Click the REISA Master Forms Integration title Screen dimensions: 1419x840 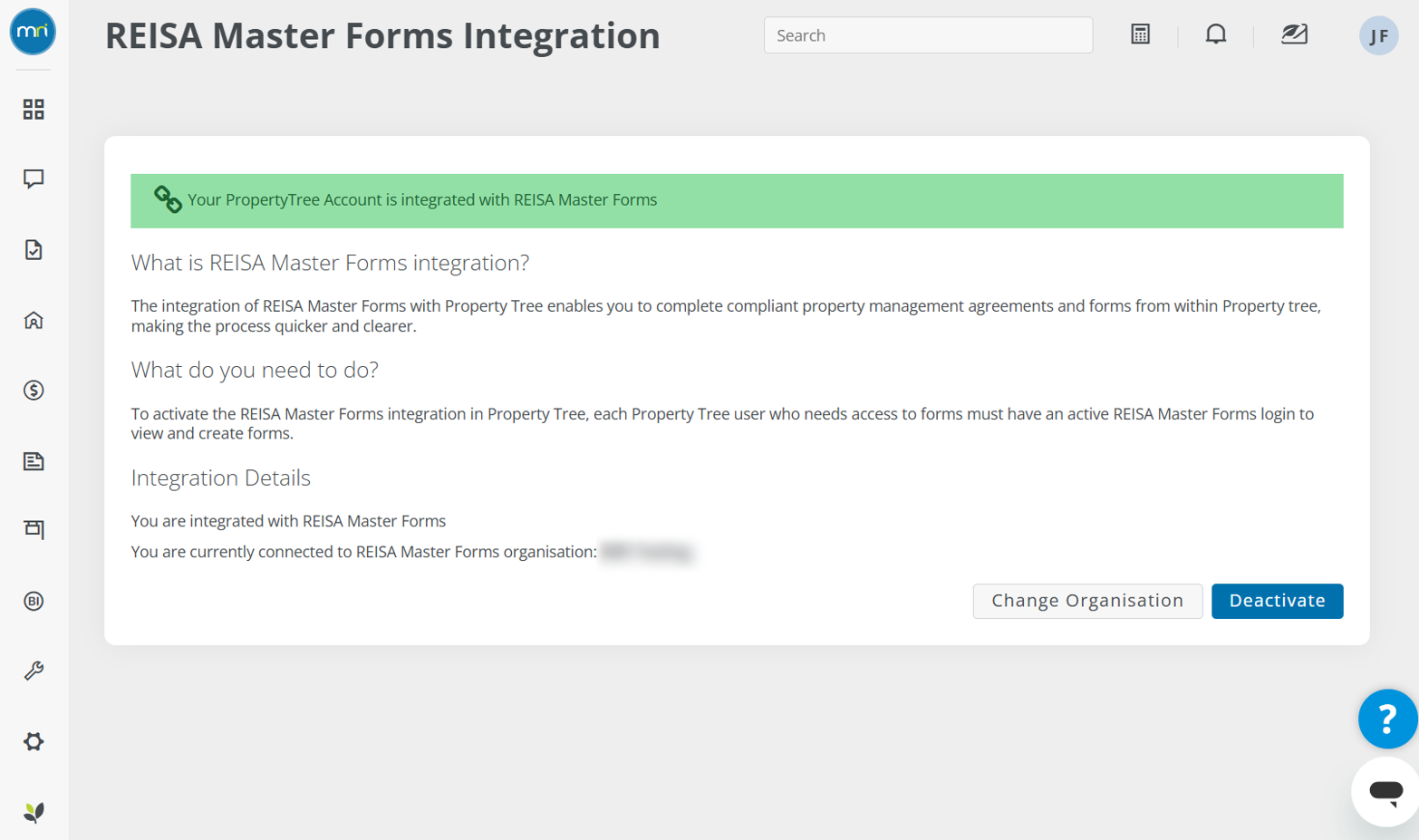pos(382,36)
